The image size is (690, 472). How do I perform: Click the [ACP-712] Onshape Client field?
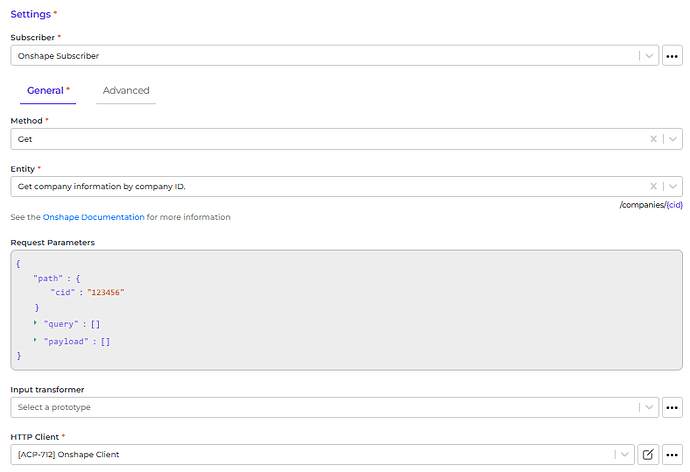tap(322, 454)
